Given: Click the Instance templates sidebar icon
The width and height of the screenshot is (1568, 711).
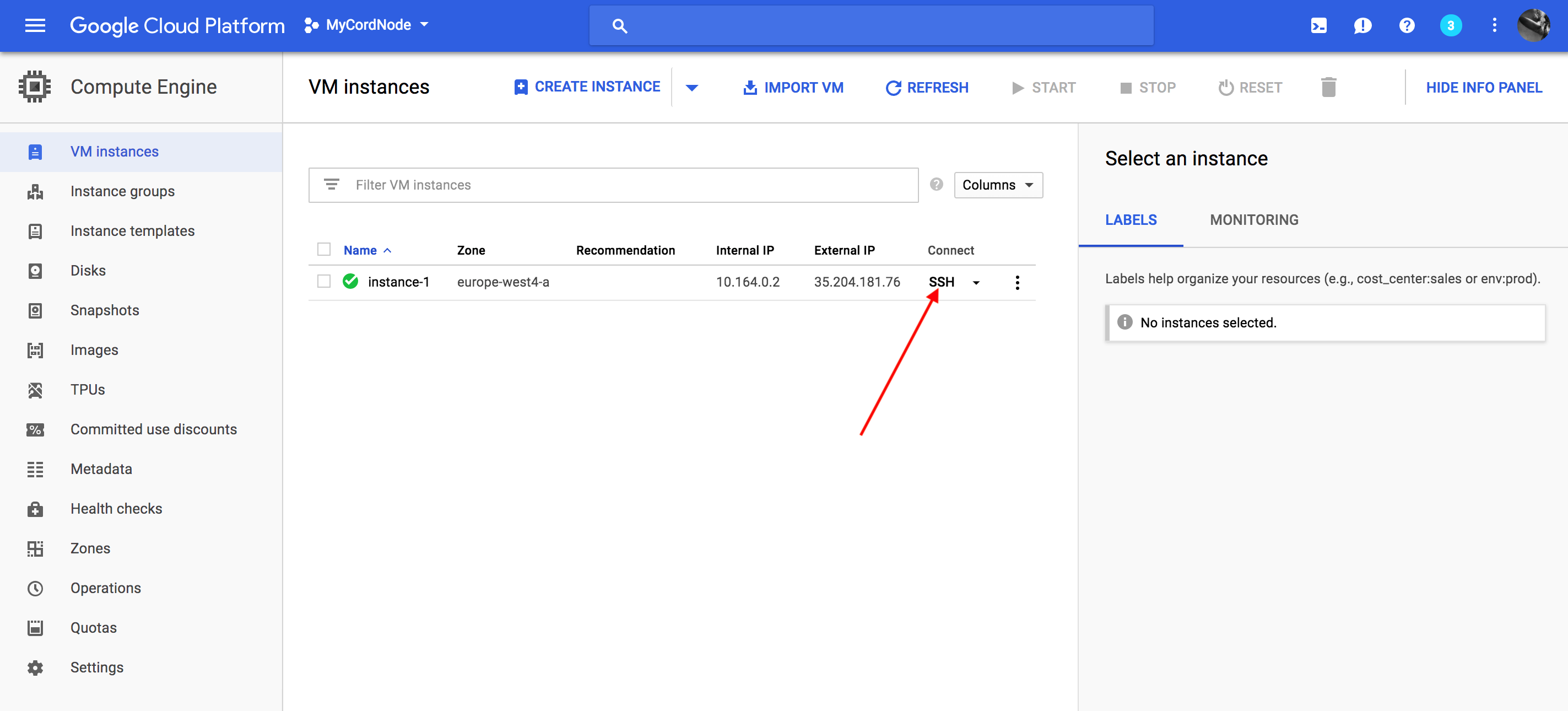Looking at the screenshot, I should (35, 231).
